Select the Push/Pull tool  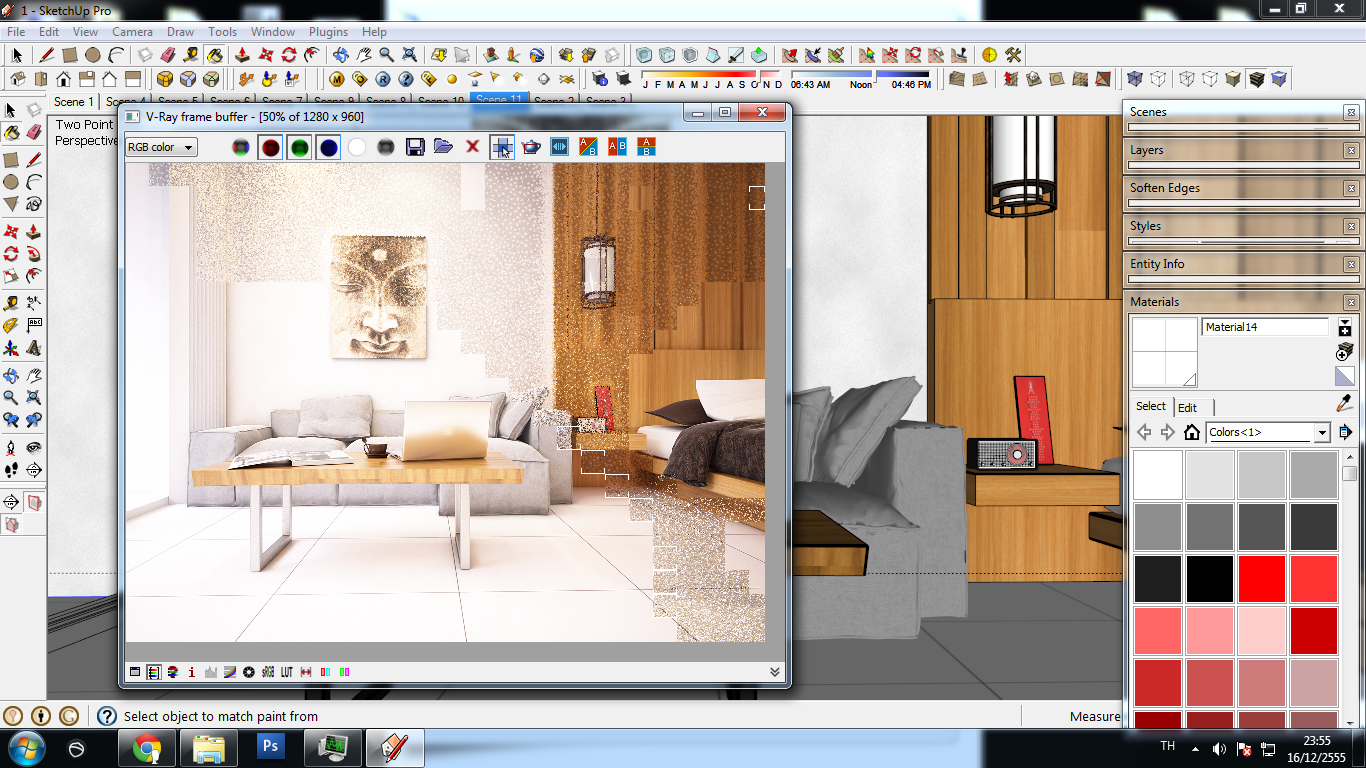pos(242,55)
